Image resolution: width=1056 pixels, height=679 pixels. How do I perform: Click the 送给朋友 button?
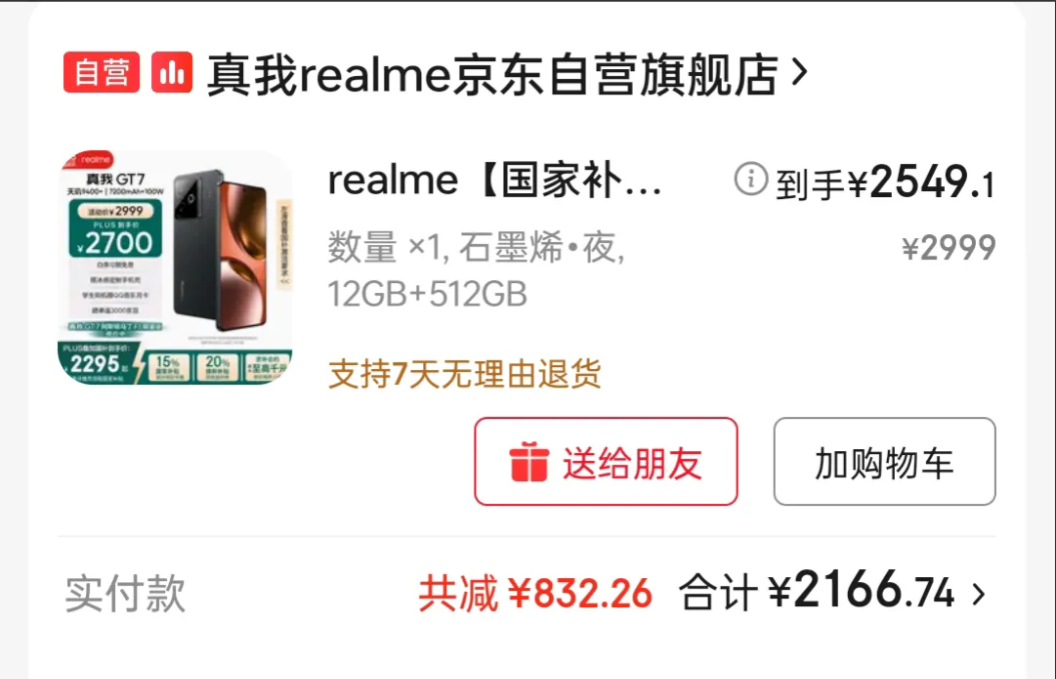pyautogui.click(x=606, y=461)
